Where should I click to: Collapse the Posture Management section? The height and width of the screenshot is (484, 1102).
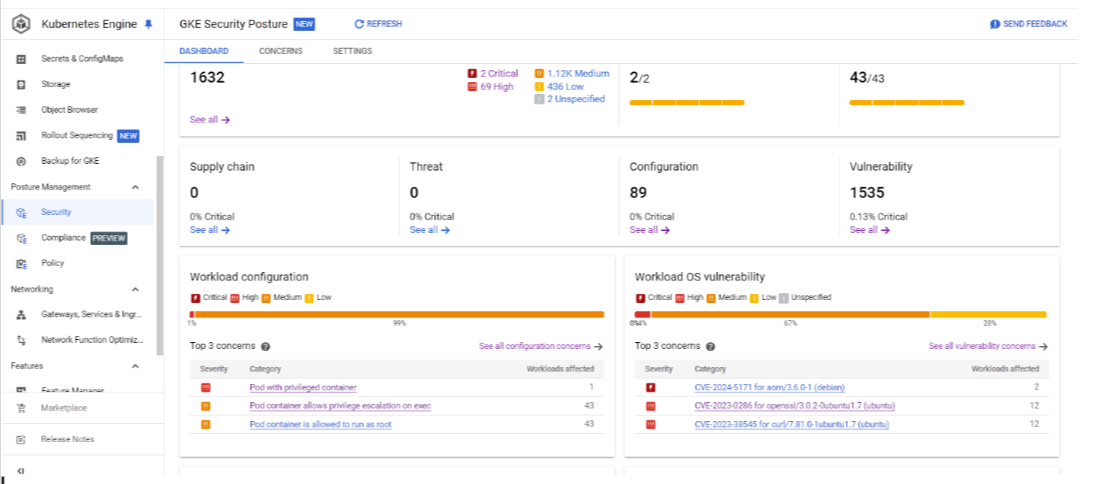(x=135, y=187)
